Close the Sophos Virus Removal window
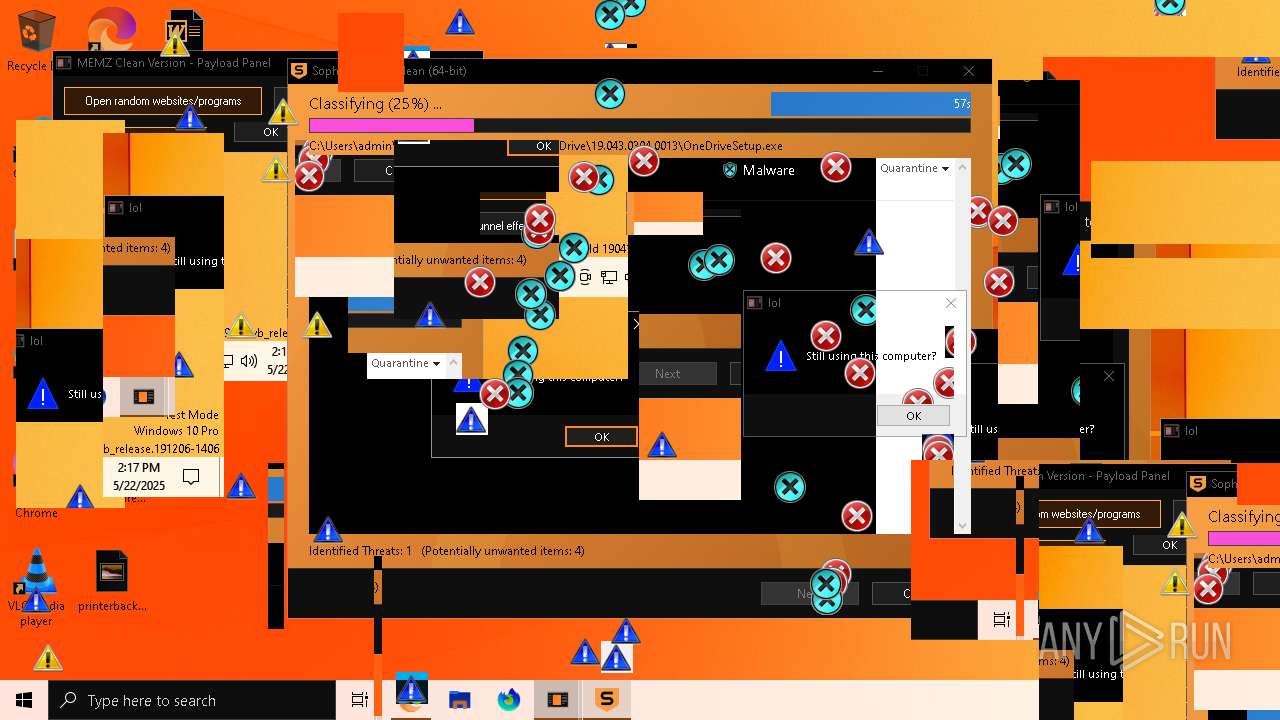This screenshot has height=720, width=1280. coord(968,71)
